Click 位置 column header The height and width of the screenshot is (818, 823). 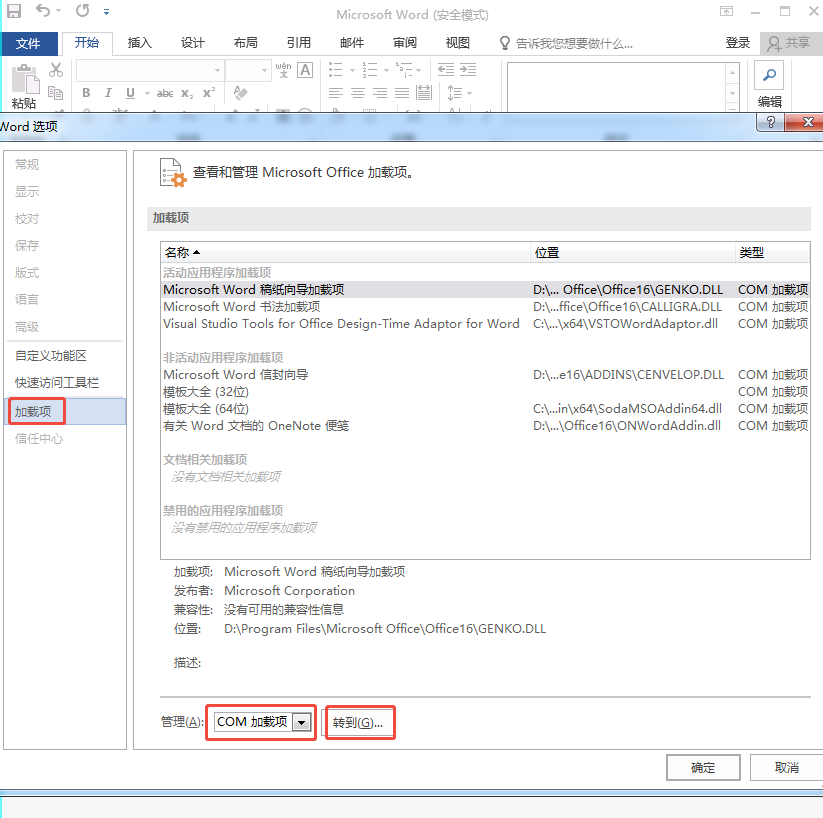pos(632,253)
